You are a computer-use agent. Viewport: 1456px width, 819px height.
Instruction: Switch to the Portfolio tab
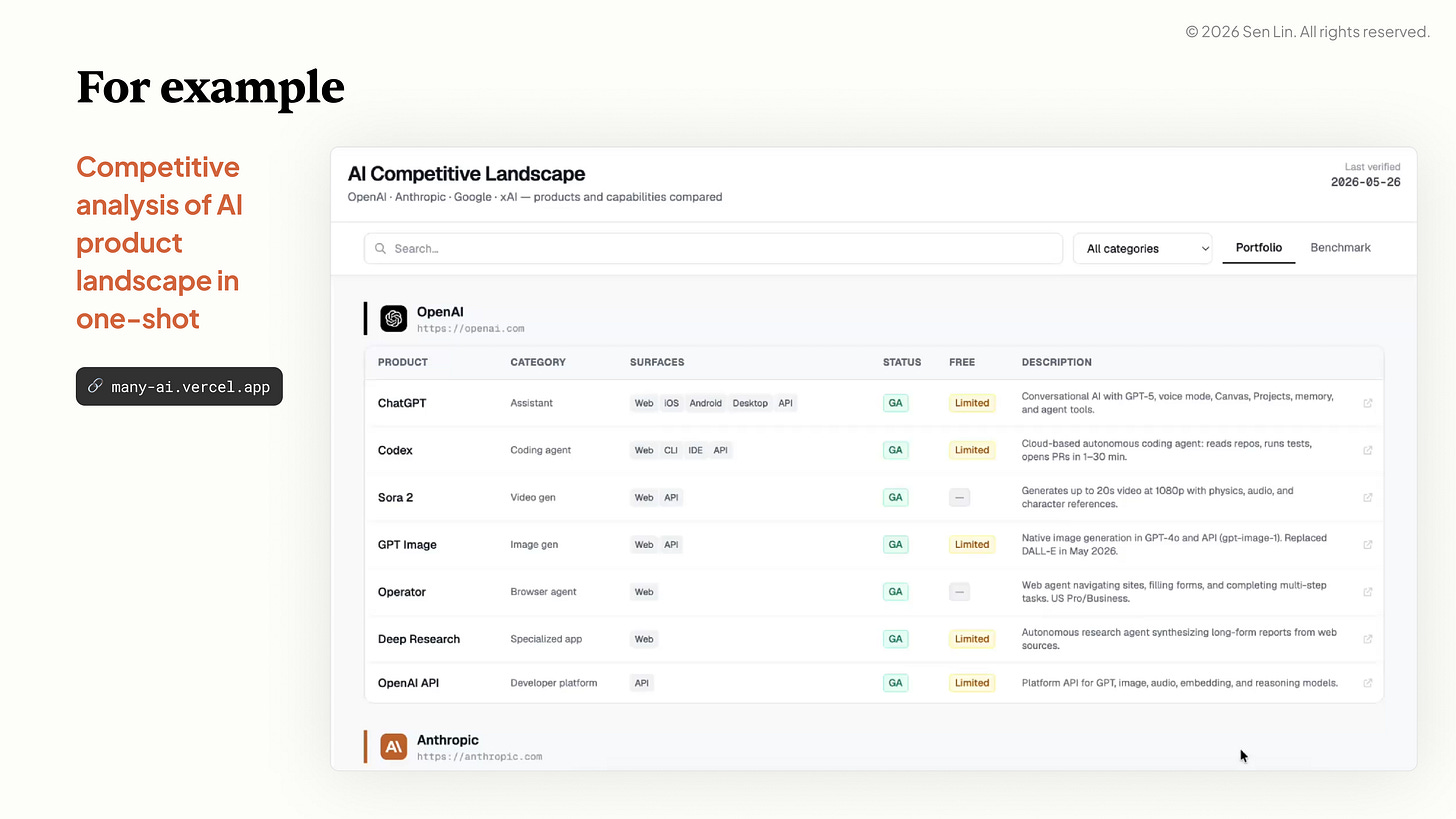(1259, 248)
